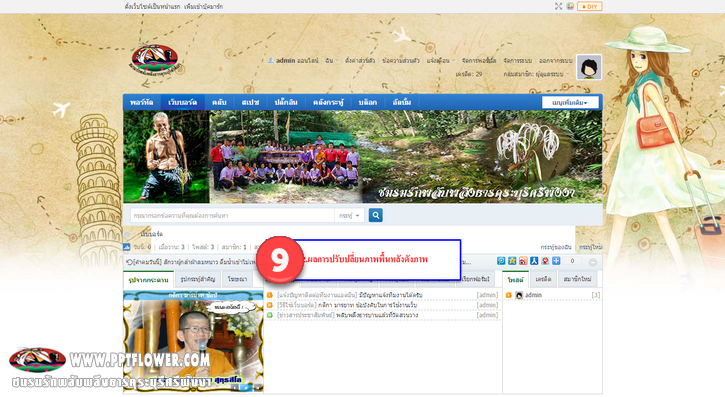
Task: Click the red Weibo share icon
Action: click(523, 261)
